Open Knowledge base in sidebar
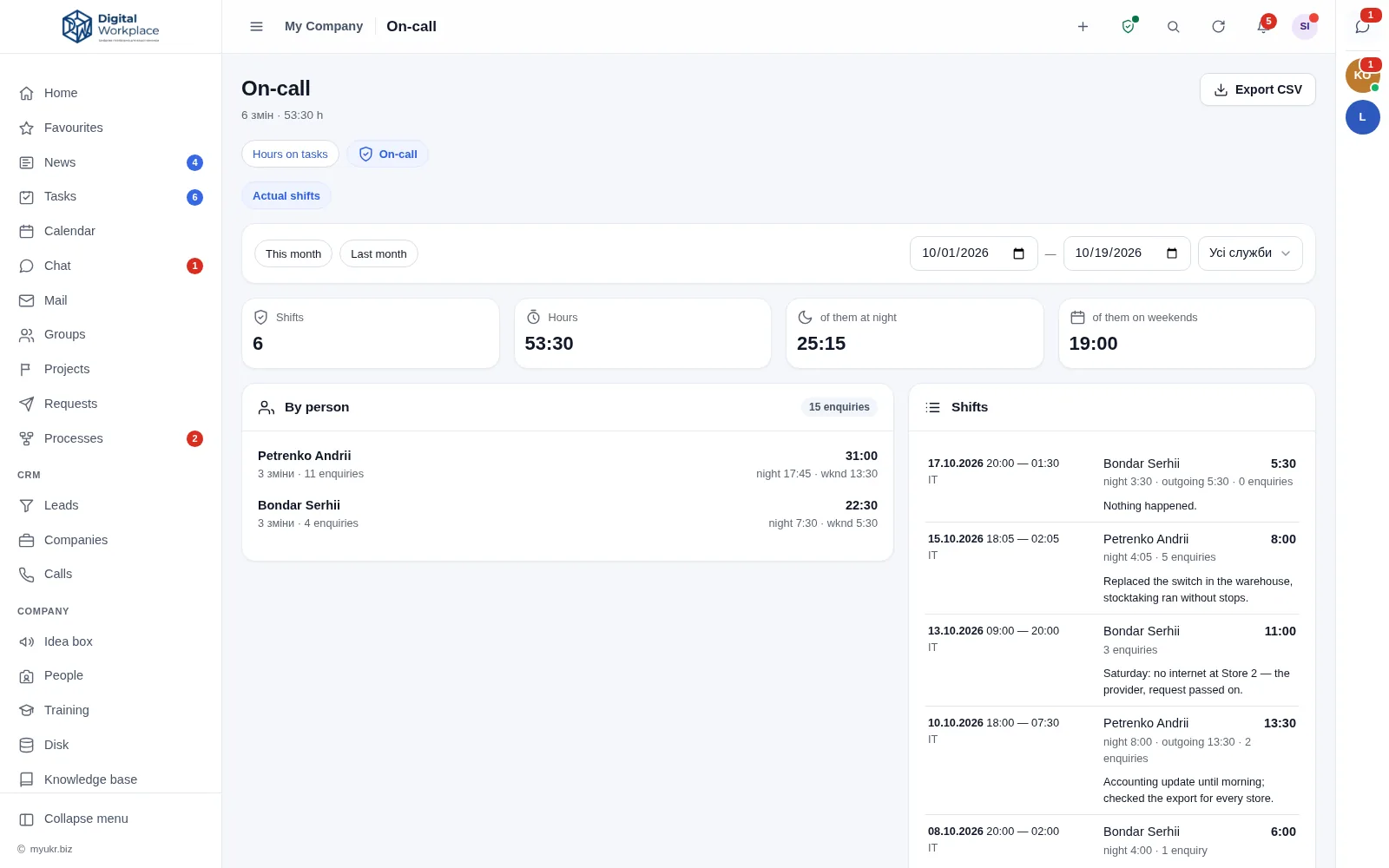The image size is (1389, 868). (x=111, y=779)
